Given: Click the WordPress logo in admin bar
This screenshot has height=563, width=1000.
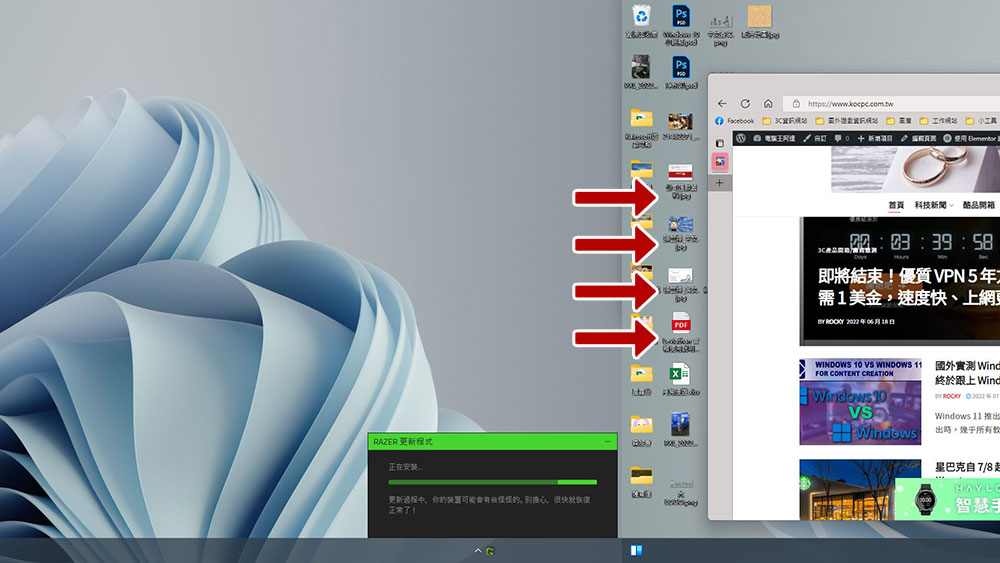Looking at the screenshot, I should click(x=740, y=138).
